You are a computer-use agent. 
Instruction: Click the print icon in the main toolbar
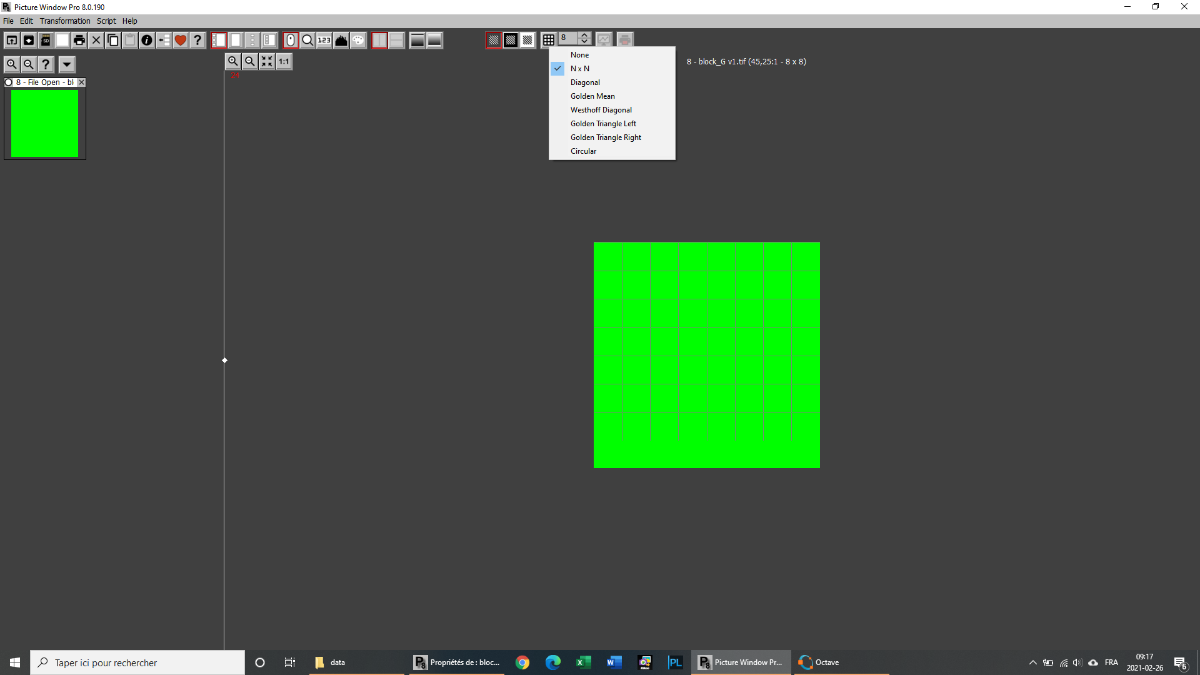click(79, 40)
